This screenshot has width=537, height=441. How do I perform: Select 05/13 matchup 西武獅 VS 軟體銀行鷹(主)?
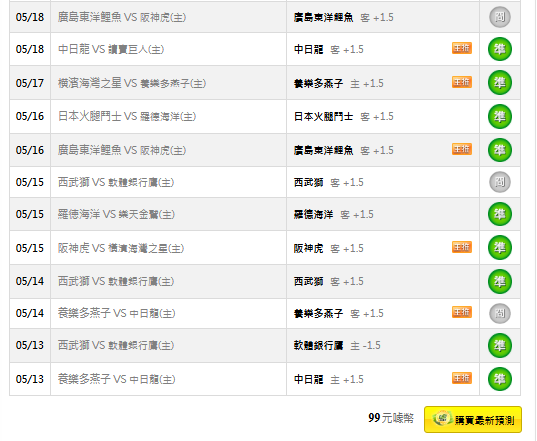point(116,345)
